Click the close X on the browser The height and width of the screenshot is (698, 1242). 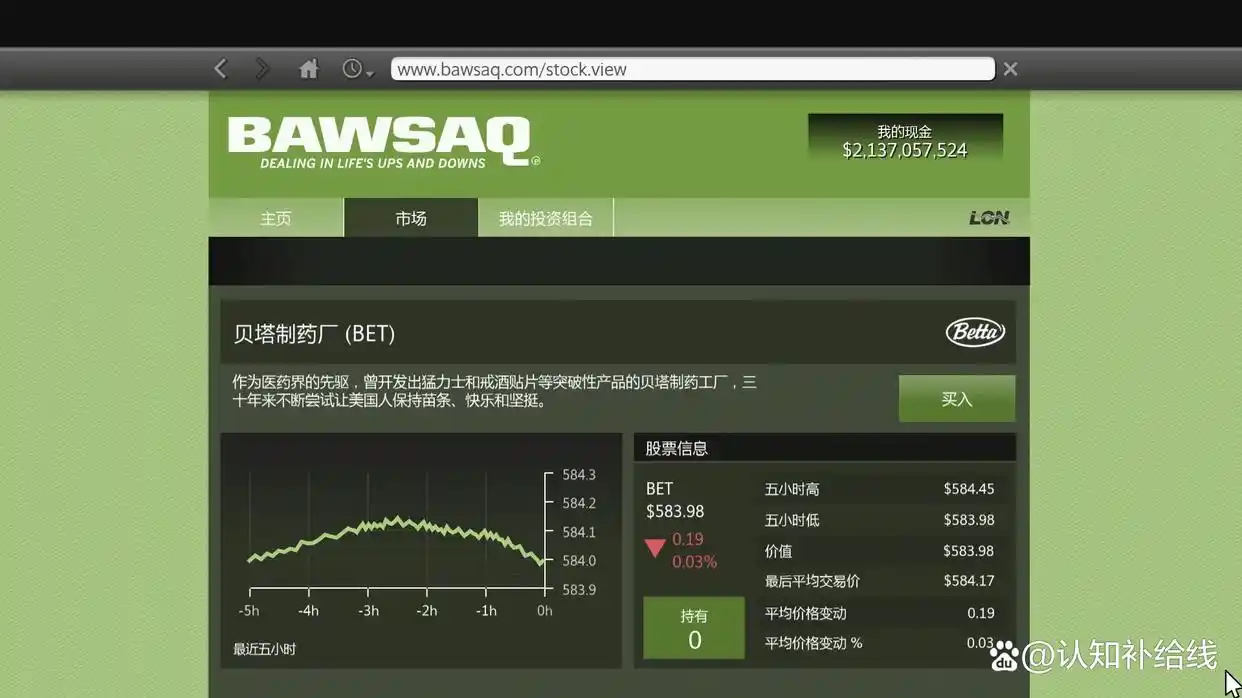(x=1010, y=69)
